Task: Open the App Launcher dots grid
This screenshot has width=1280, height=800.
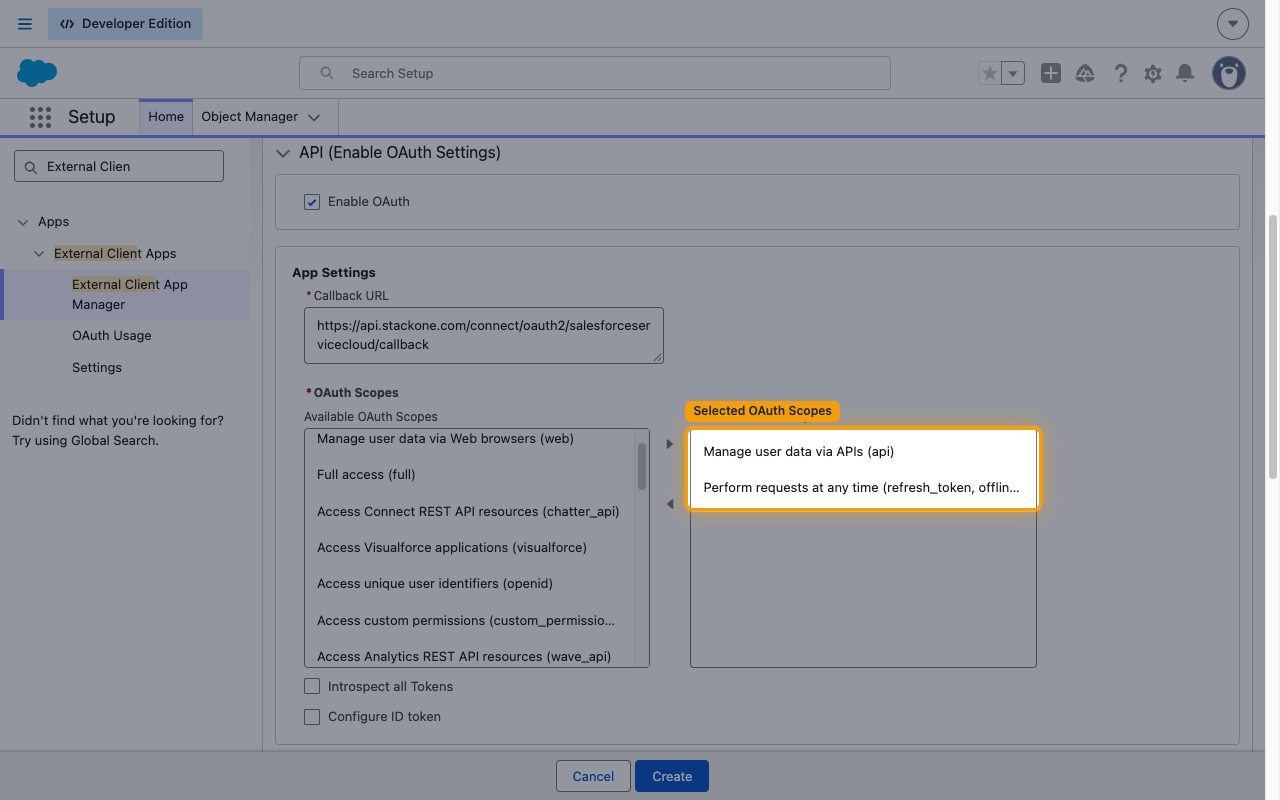Action: tap(40, 117)
